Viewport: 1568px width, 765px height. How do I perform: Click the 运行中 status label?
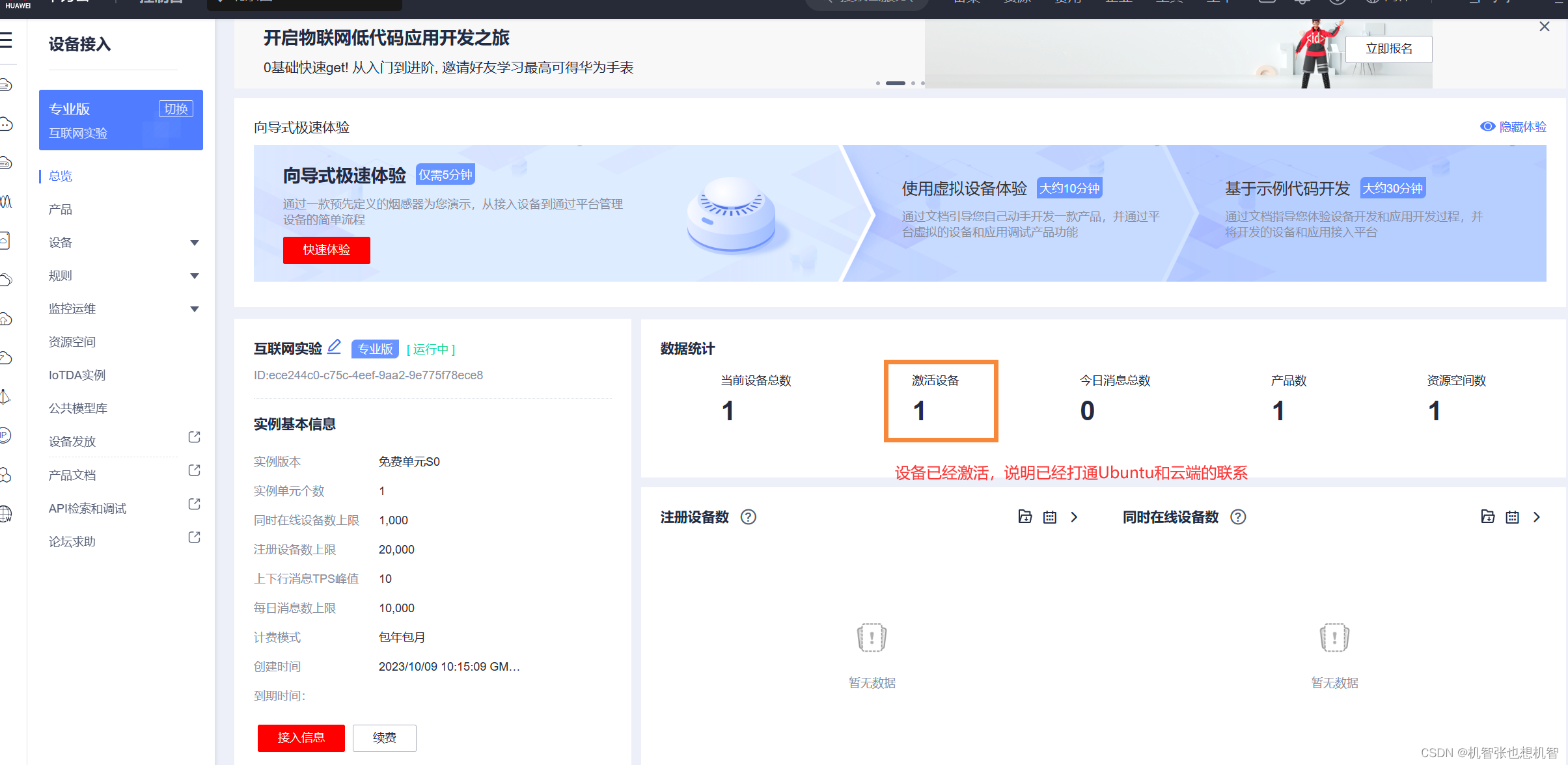(x=431, y=349)
